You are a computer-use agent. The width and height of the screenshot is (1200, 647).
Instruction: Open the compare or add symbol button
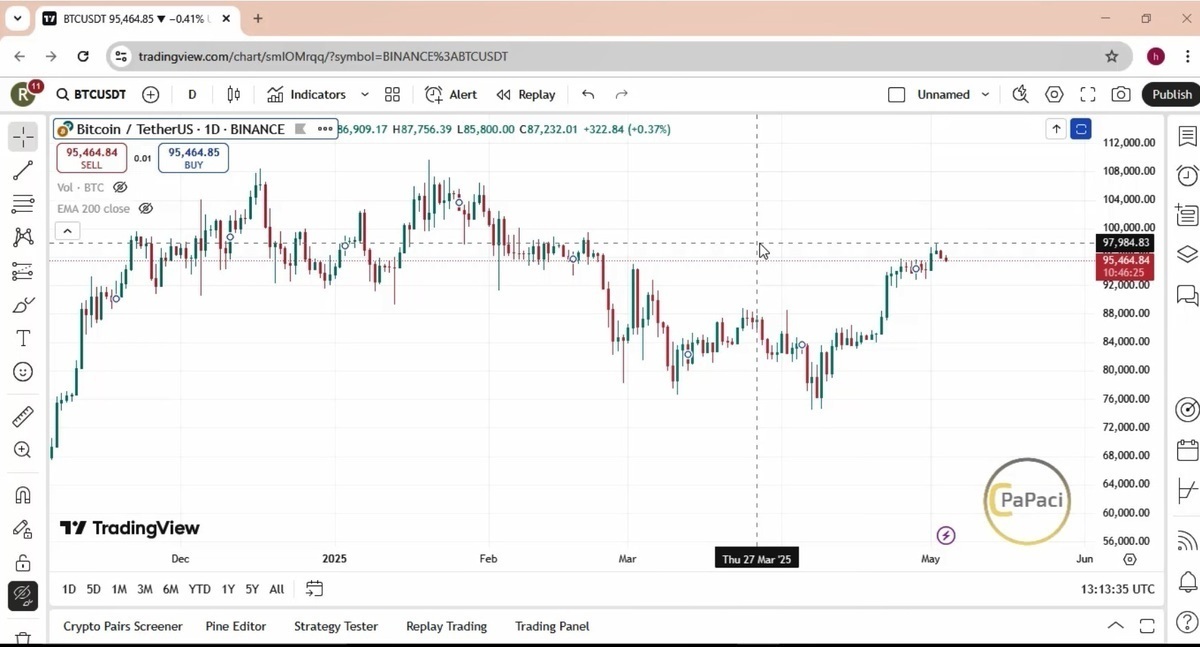pyautogui.click(x=151, y=95)
